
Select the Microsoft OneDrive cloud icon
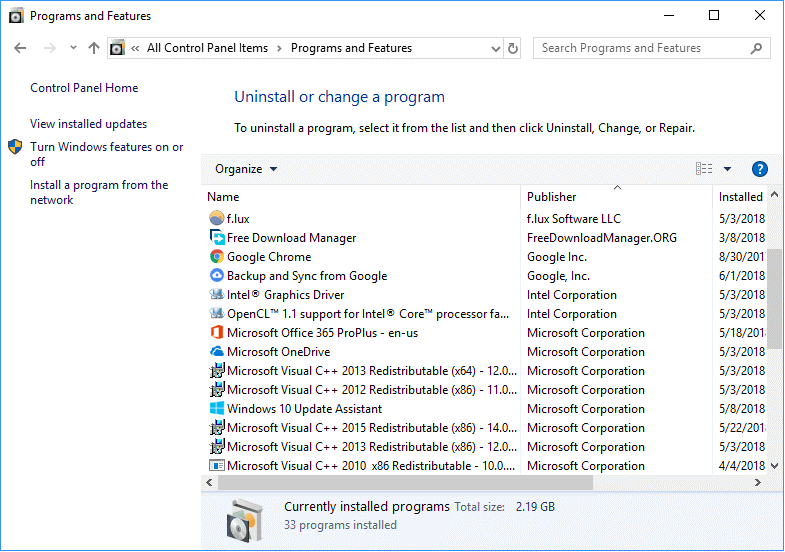217,352
